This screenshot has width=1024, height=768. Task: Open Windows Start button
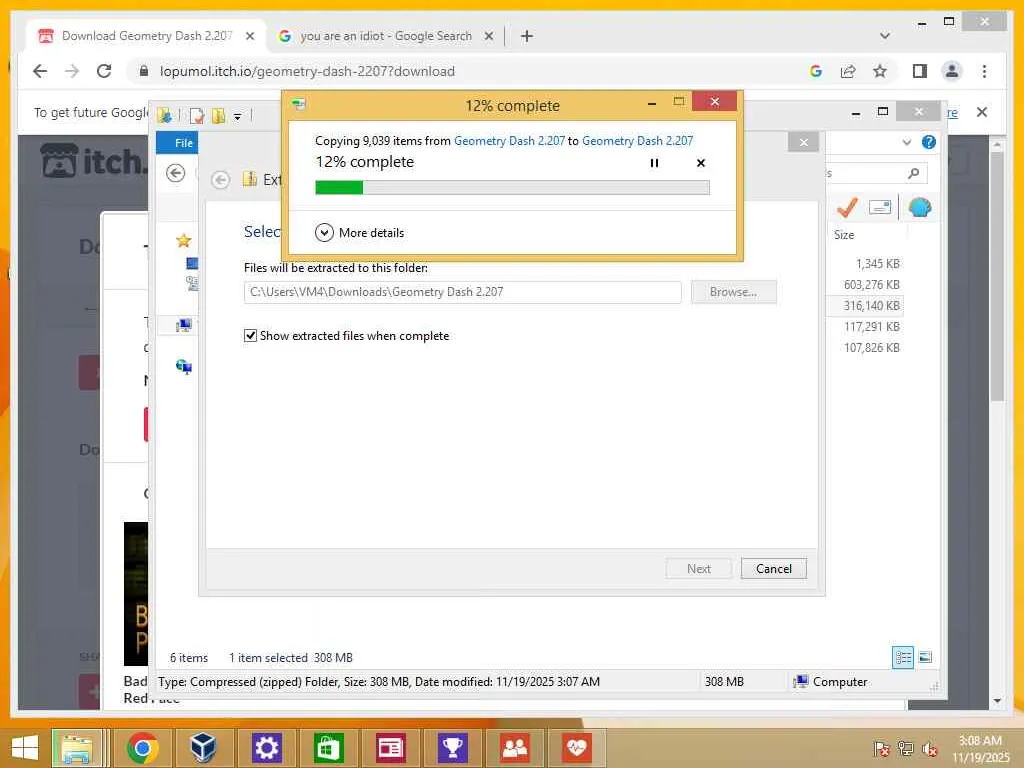pos(25,747)
